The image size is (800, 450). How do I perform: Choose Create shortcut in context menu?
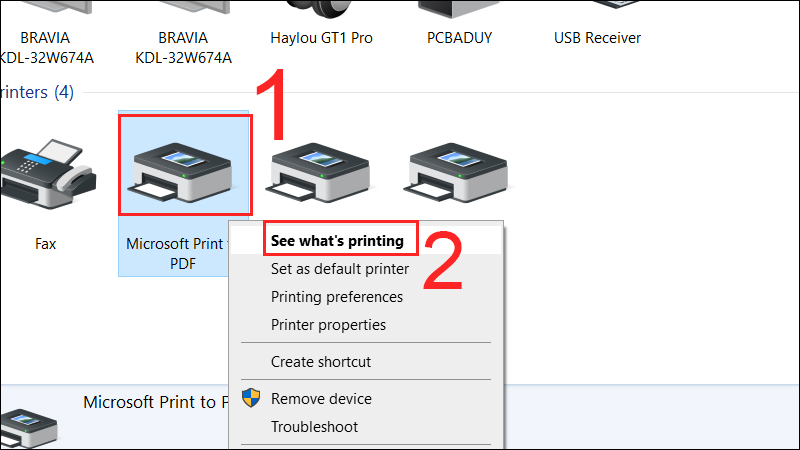(321, 362)
